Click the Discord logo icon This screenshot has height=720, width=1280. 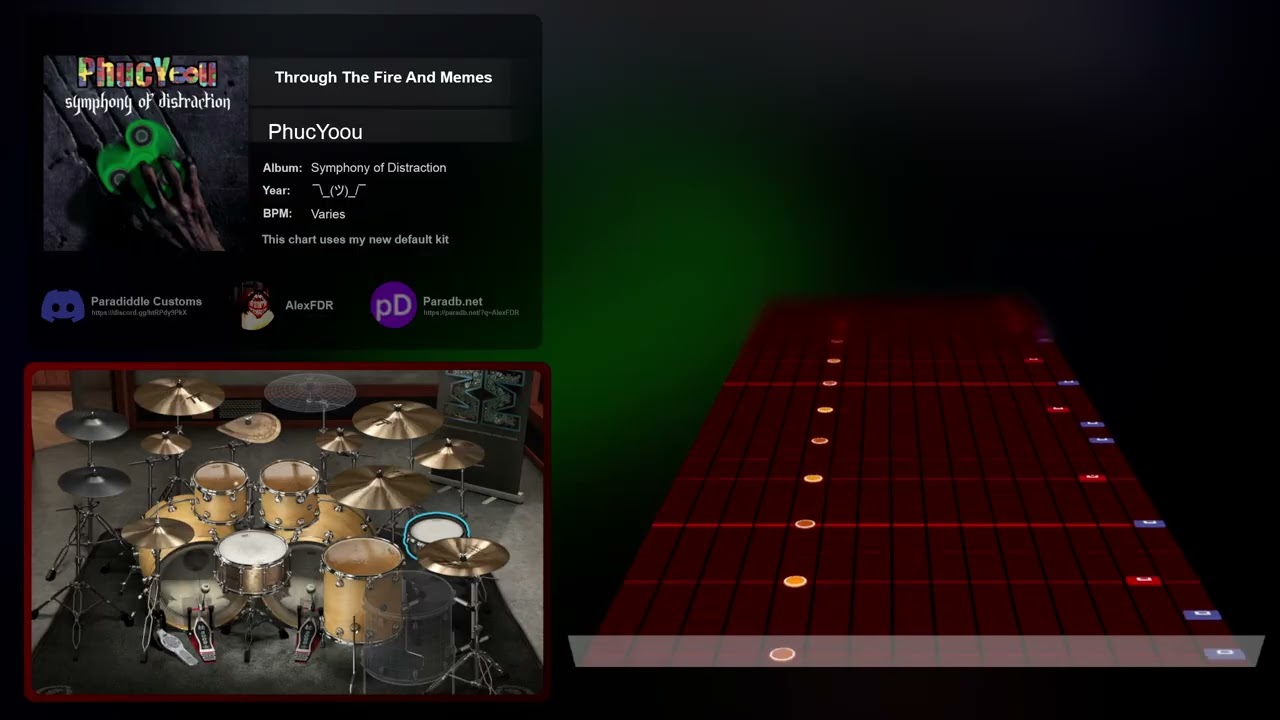tap(63, 305)
